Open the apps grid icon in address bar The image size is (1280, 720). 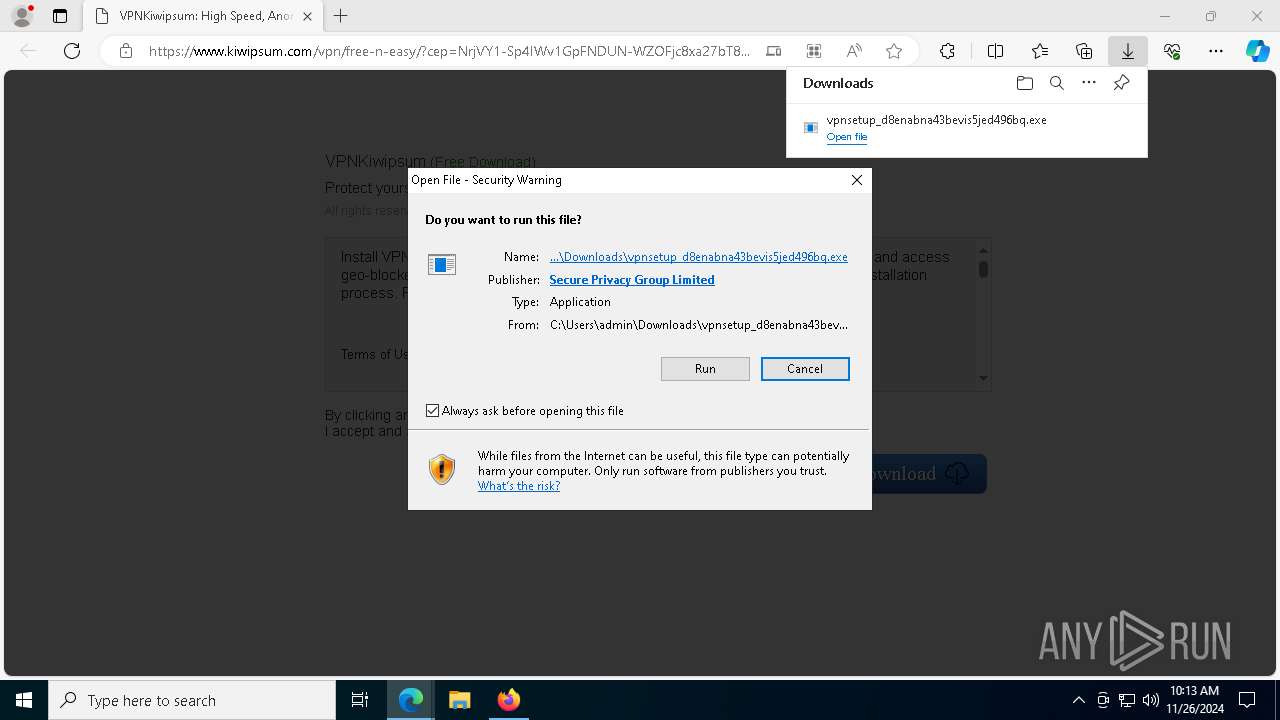point(814,51)
